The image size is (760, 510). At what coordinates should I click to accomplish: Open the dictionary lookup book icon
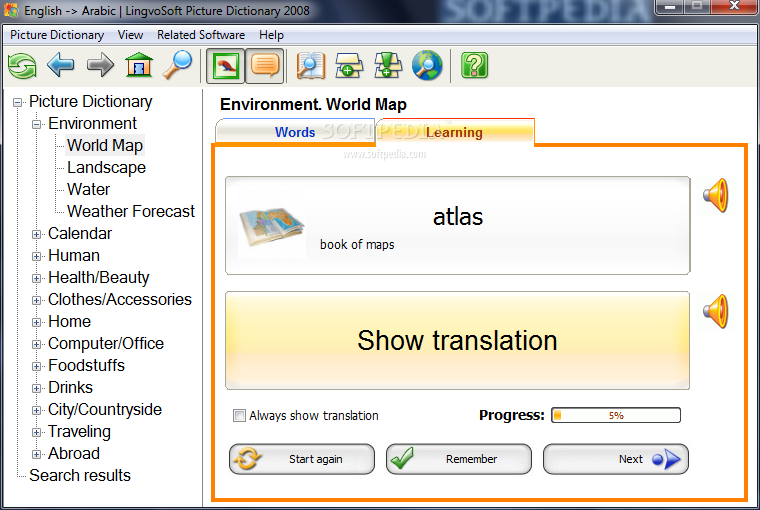(x=310, y=65)
